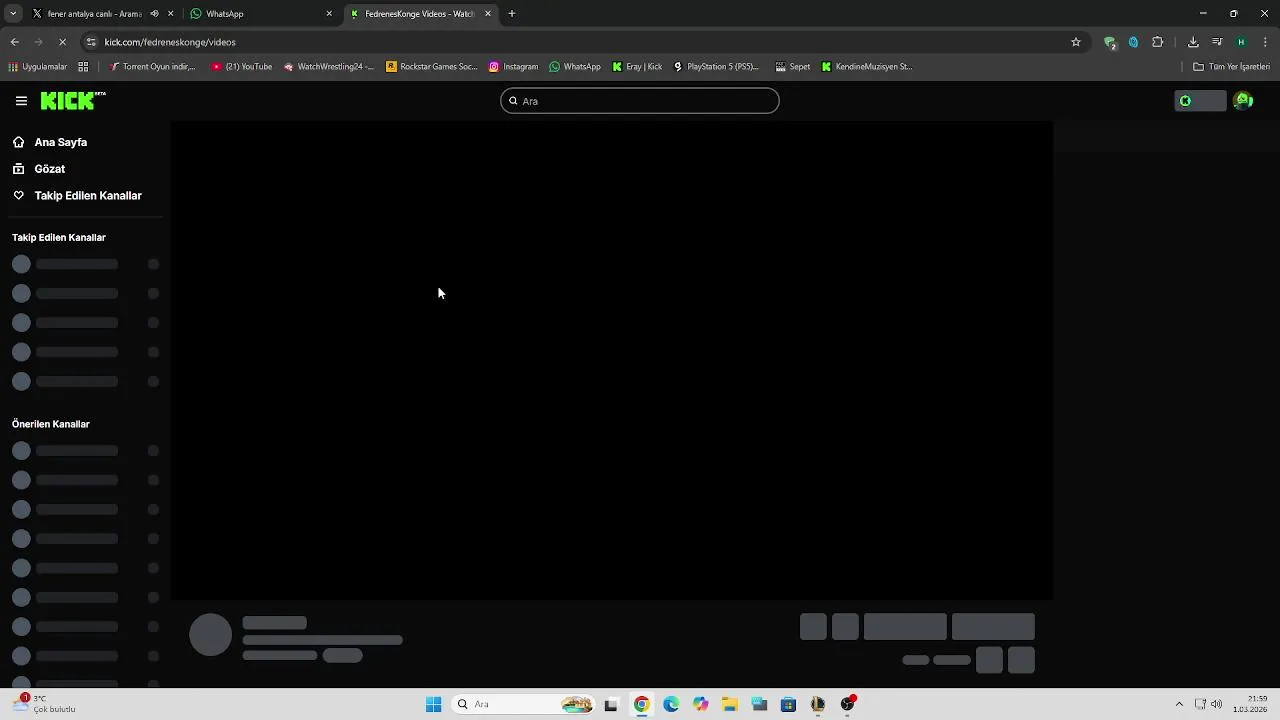The width and height of the screenshot is (1280, 720).
Task: Open the Instagram bookmark
Action: pos(514,67)
